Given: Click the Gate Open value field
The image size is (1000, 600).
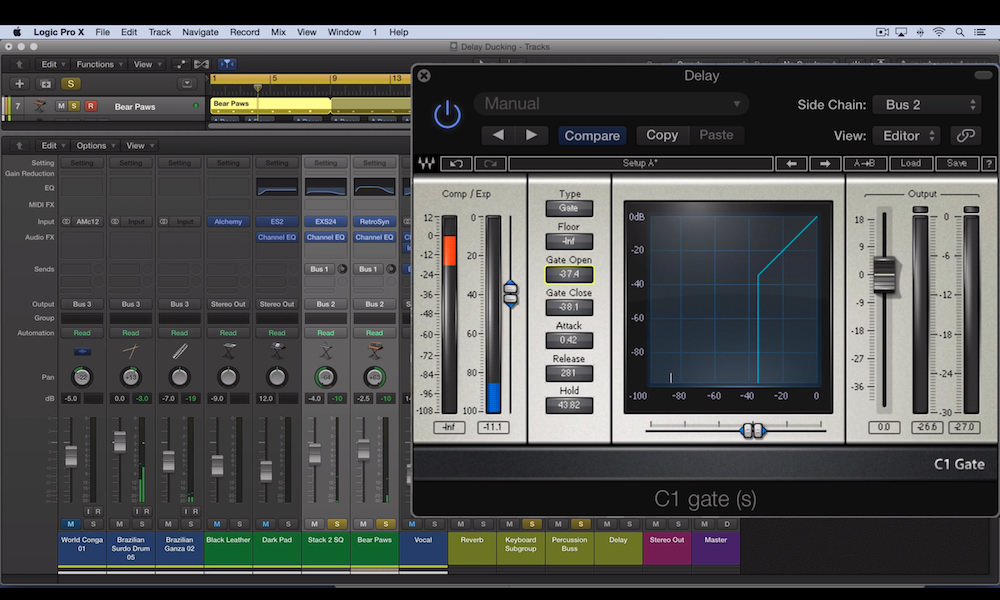Looking at the screenshot, I should (x=569, y=274).
